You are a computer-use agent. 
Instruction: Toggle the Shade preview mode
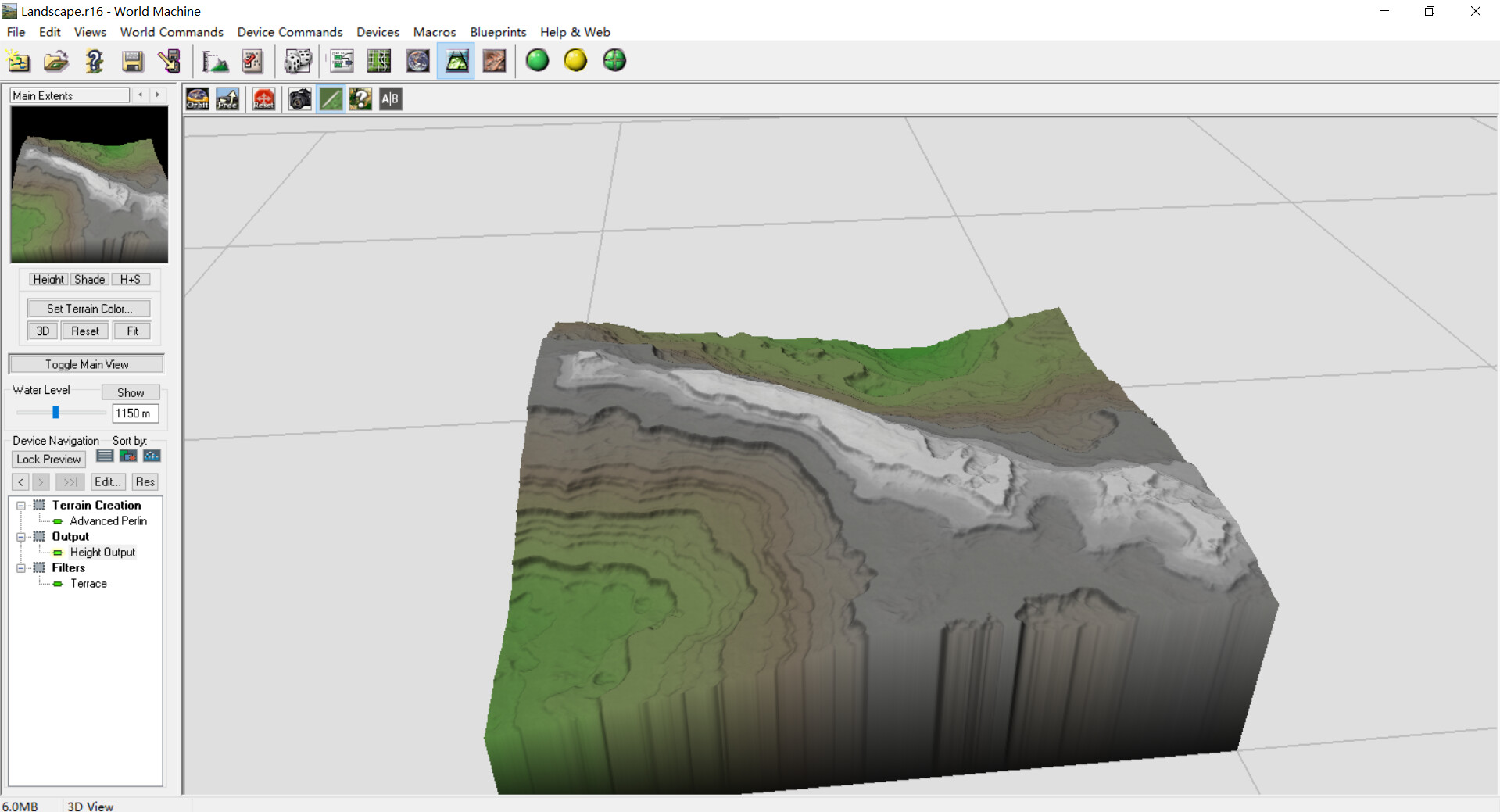(x=89, y=279)
